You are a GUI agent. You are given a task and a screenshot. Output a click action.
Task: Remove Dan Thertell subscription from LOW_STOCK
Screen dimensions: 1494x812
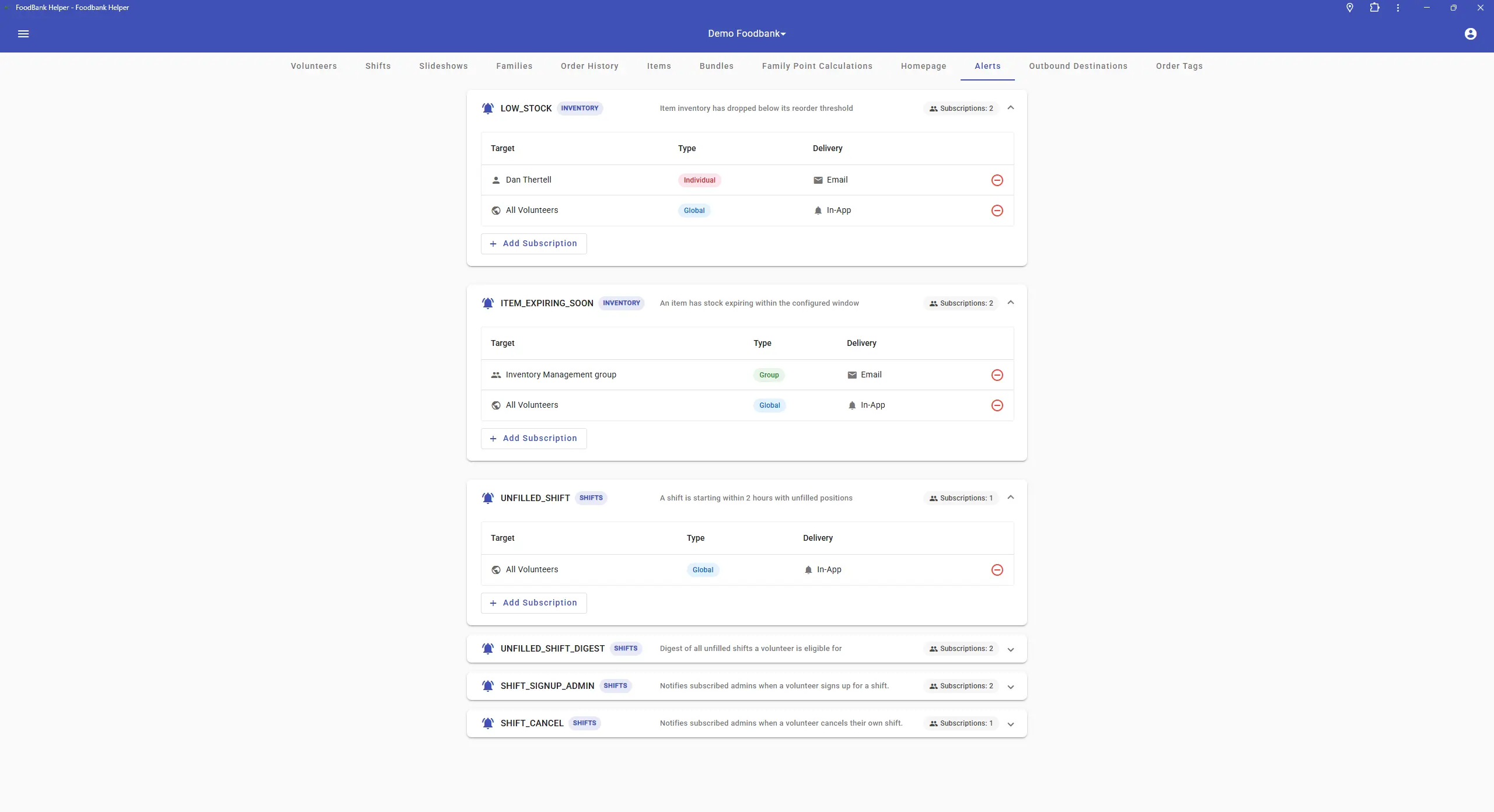[x=997, y=180]
